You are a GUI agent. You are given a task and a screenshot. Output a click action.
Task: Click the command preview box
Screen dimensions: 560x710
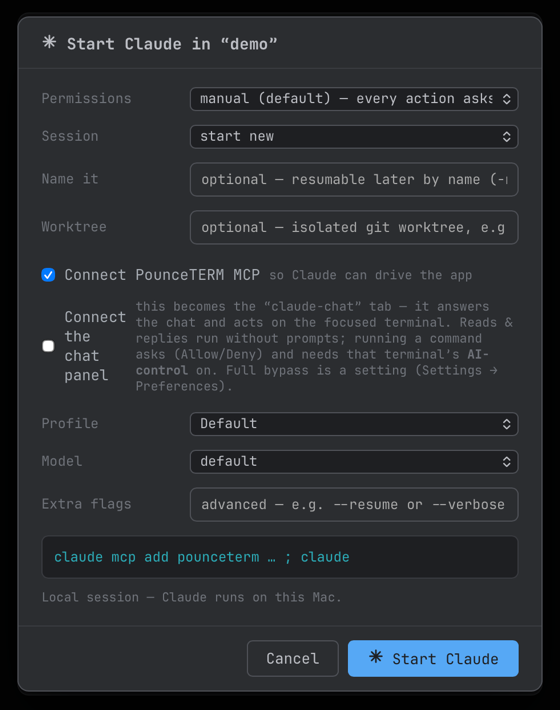(280, 557)
